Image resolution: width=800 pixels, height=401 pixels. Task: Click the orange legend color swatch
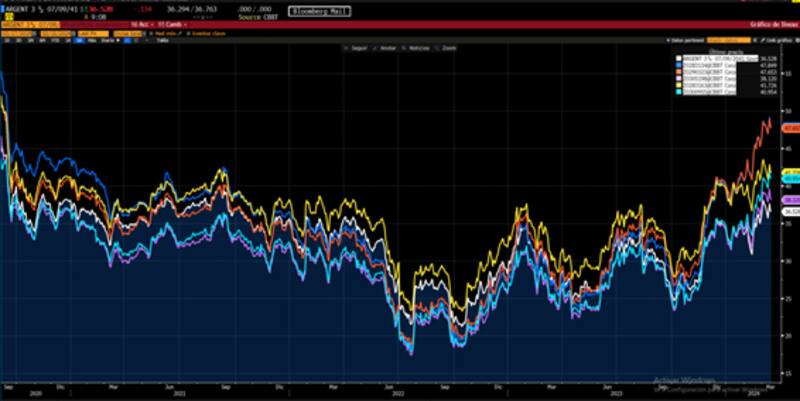(x=678, y=73)
